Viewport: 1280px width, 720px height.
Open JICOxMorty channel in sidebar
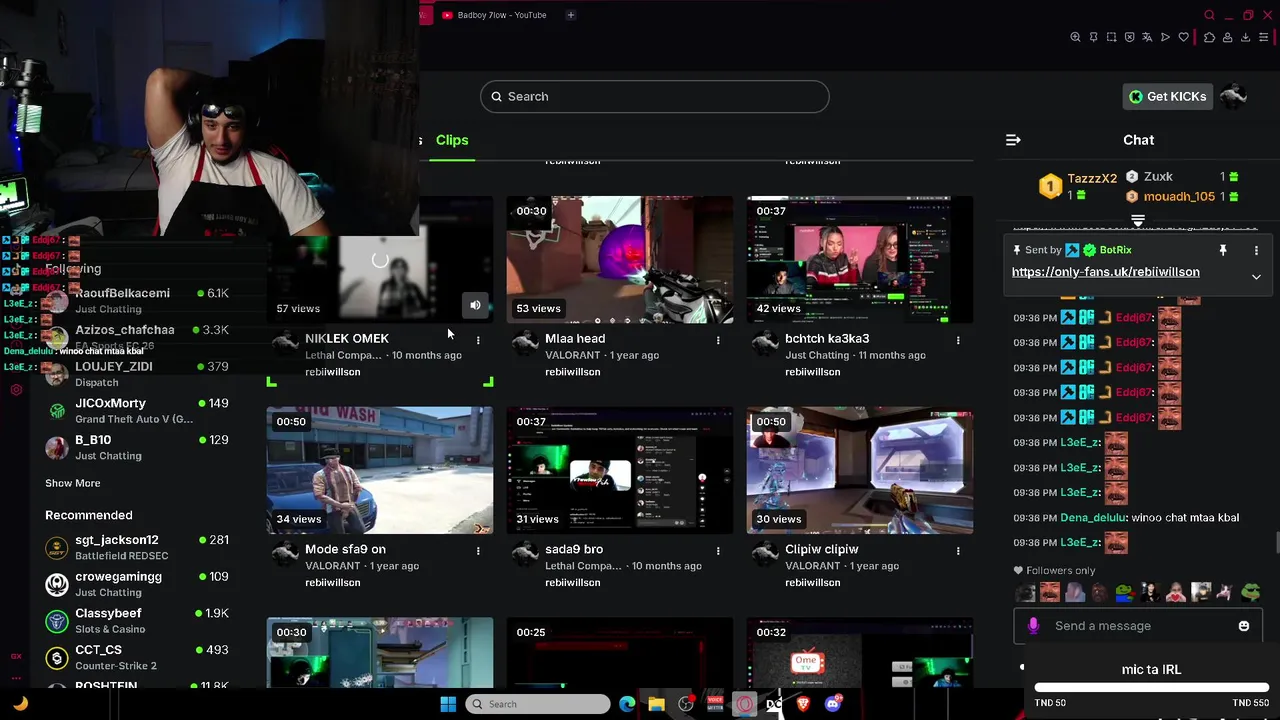pos(137,410)
